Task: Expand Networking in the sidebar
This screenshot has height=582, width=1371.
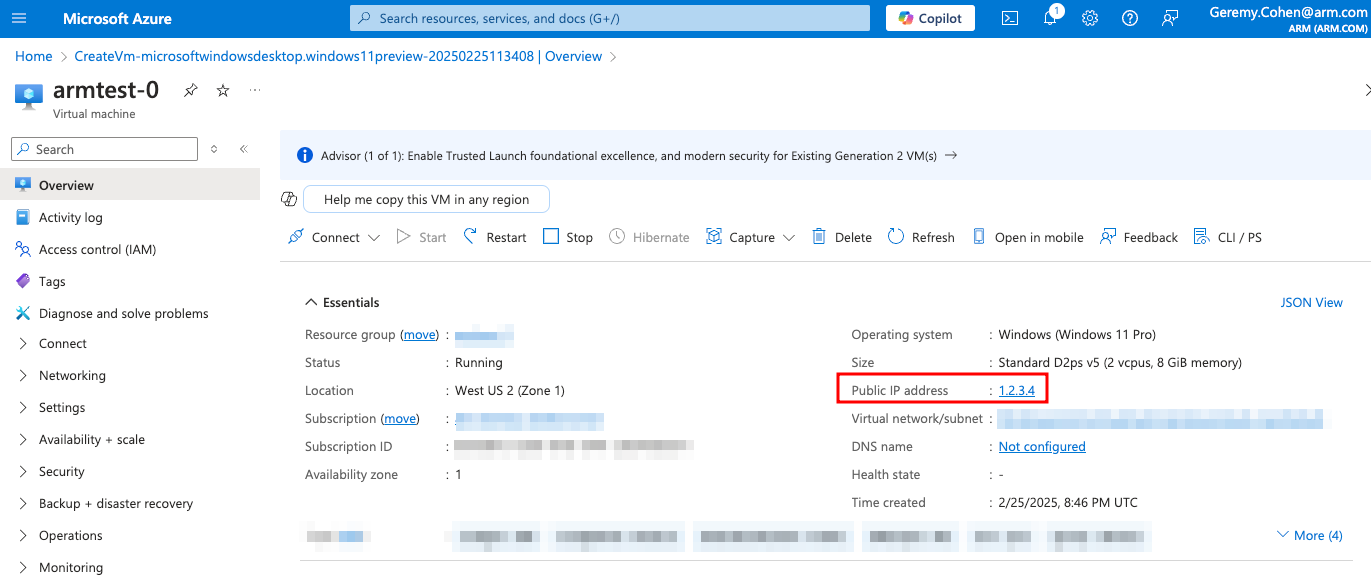Action: tap(72, 375)
